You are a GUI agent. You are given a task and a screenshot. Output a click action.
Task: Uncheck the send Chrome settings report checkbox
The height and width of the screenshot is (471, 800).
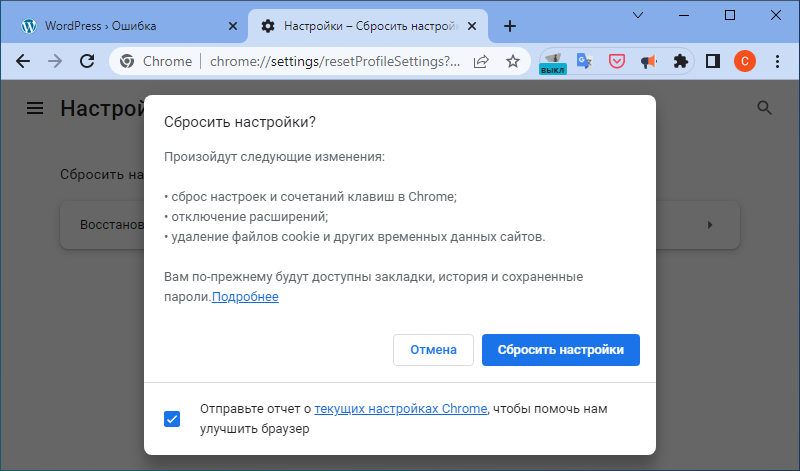[172, 419]
